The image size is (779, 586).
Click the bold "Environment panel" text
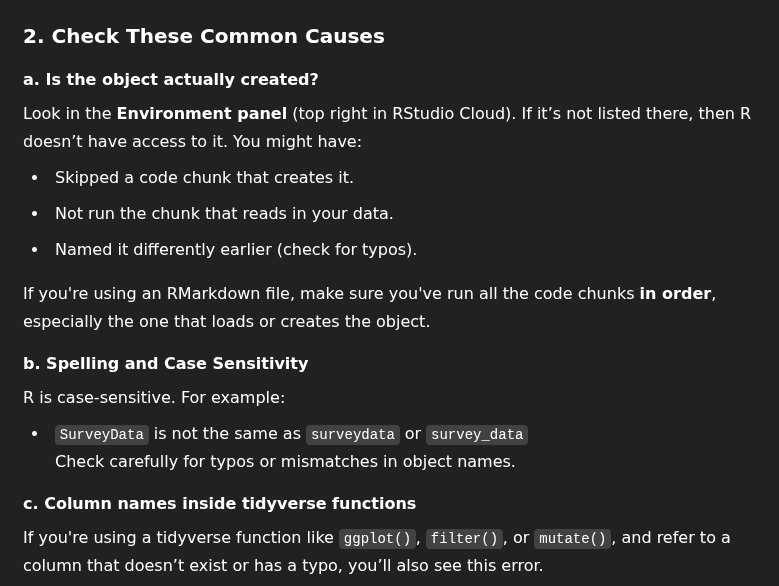point(201,113)
